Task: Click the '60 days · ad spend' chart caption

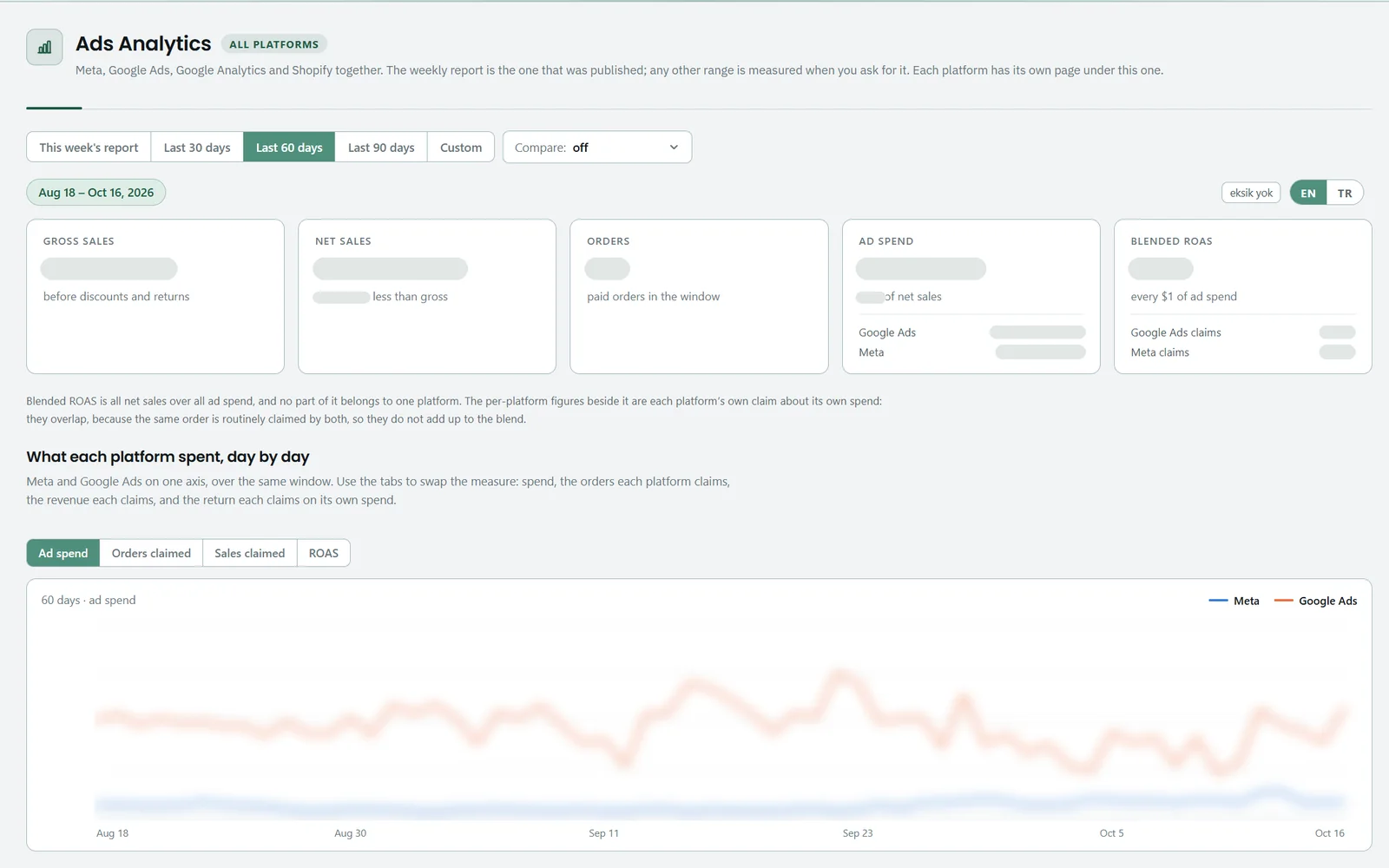Action: (x=89, y=601)
